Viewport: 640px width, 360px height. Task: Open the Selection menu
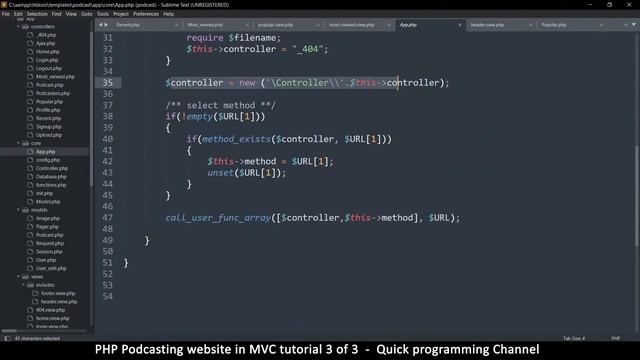pos(37,14)
